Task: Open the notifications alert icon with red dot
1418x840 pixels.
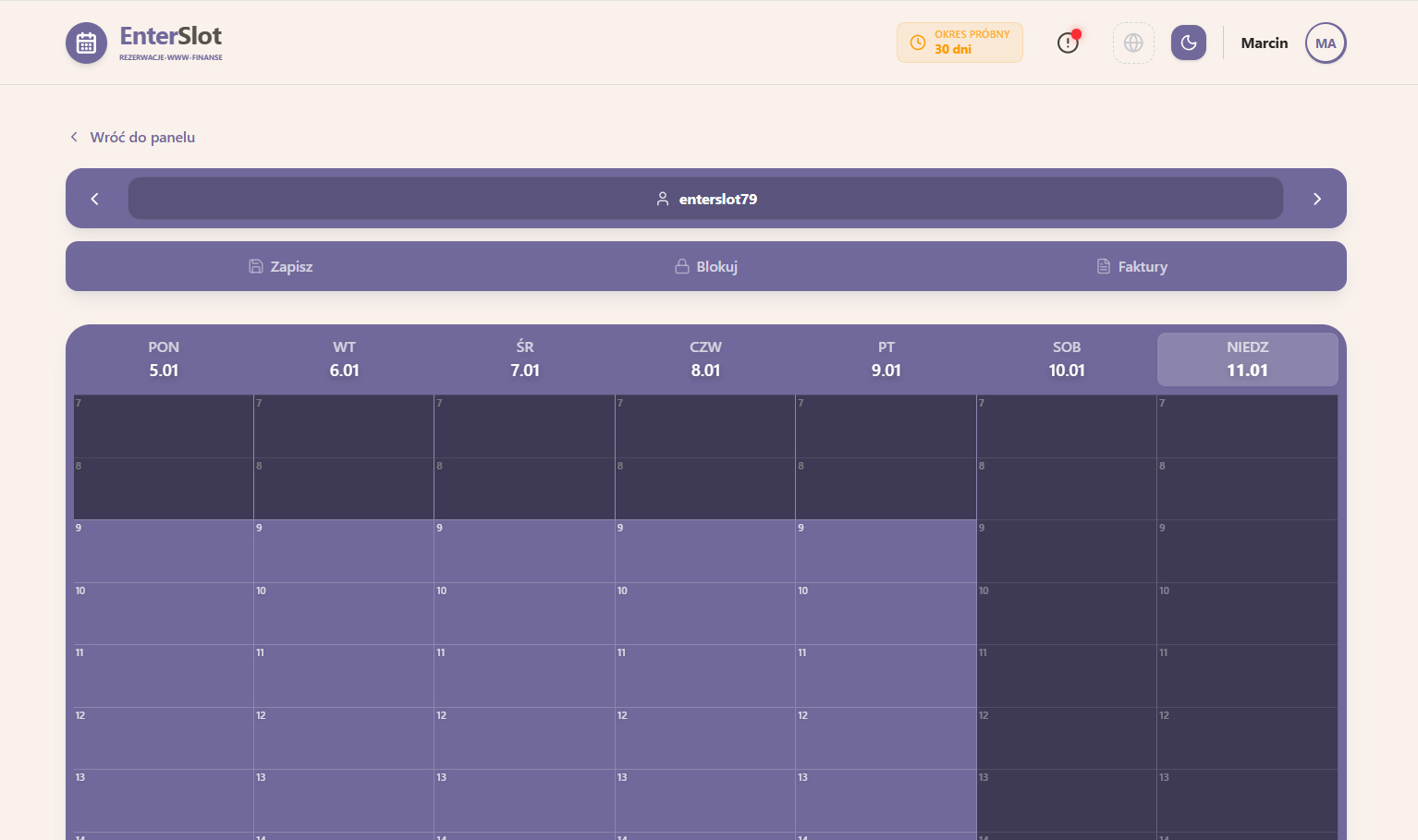Action: (x=1068, y=43)
